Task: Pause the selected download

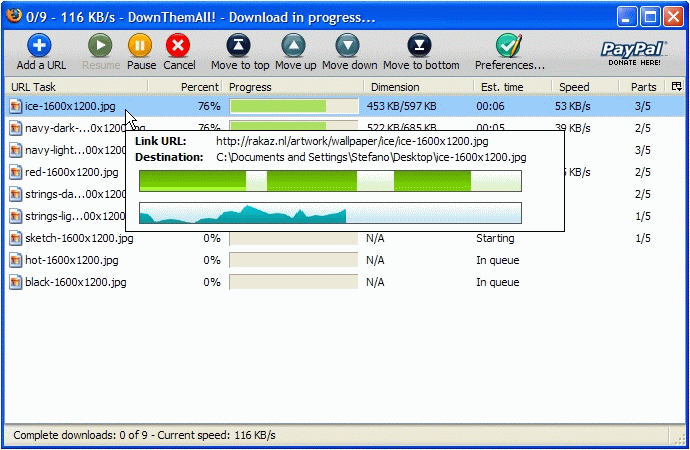Action: [x=141, y=52]
